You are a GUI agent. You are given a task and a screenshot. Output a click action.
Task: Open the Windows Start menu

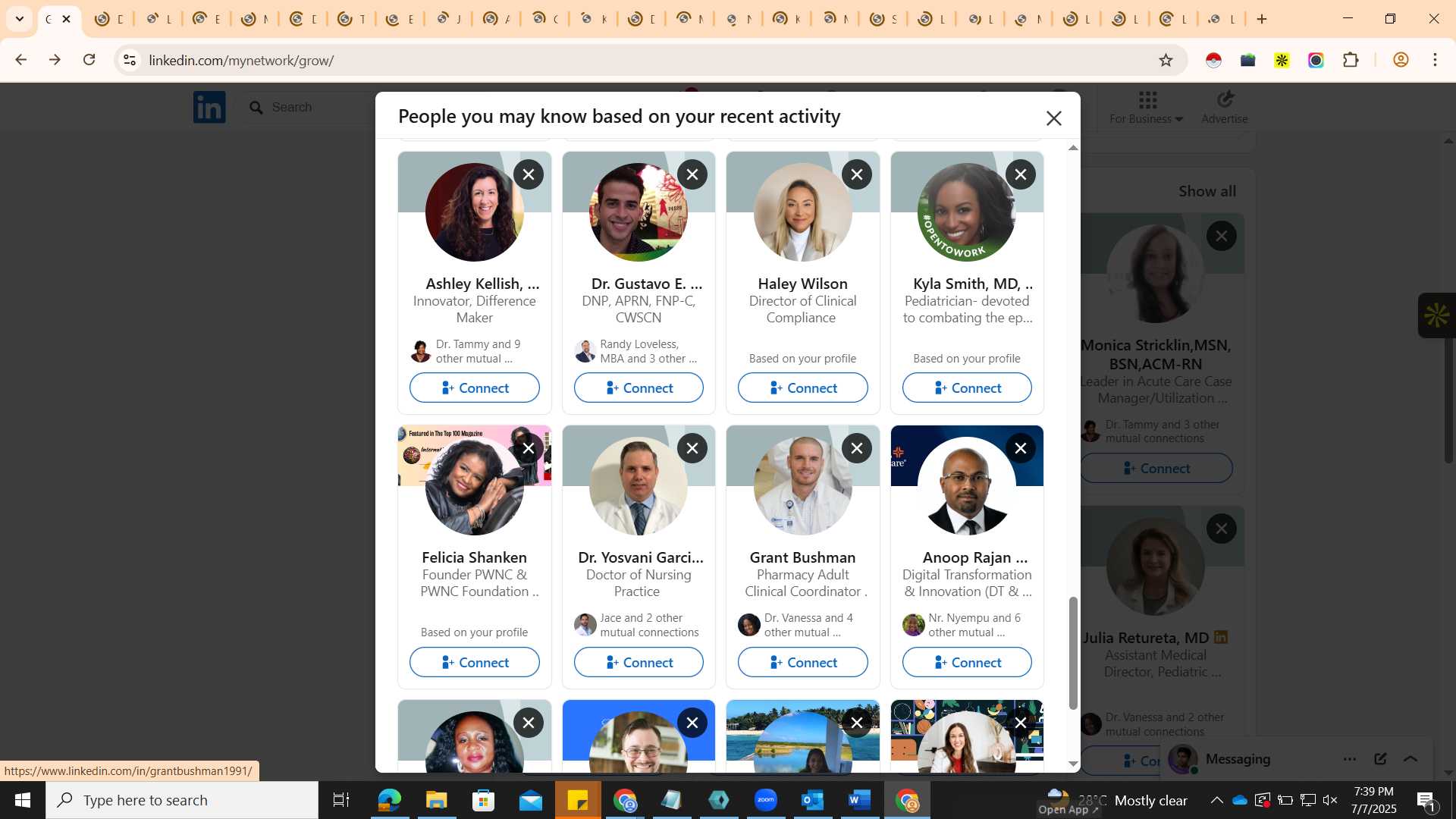pyautogui.click(x=22, y=800)
